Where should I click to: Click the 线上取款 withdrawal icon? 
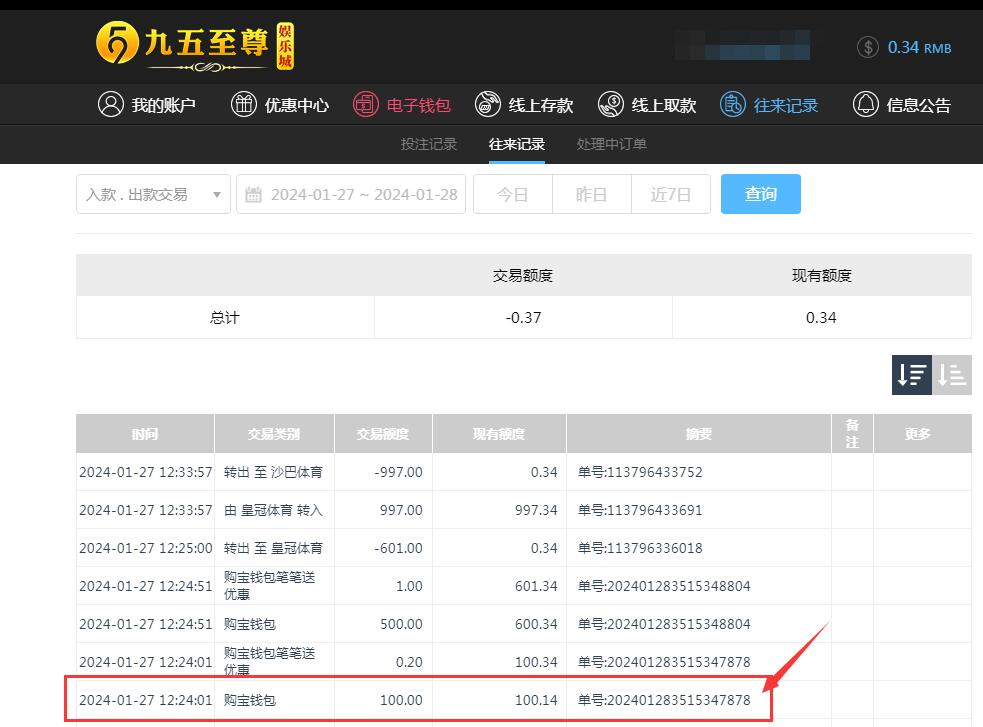click(x=611, y=104)
